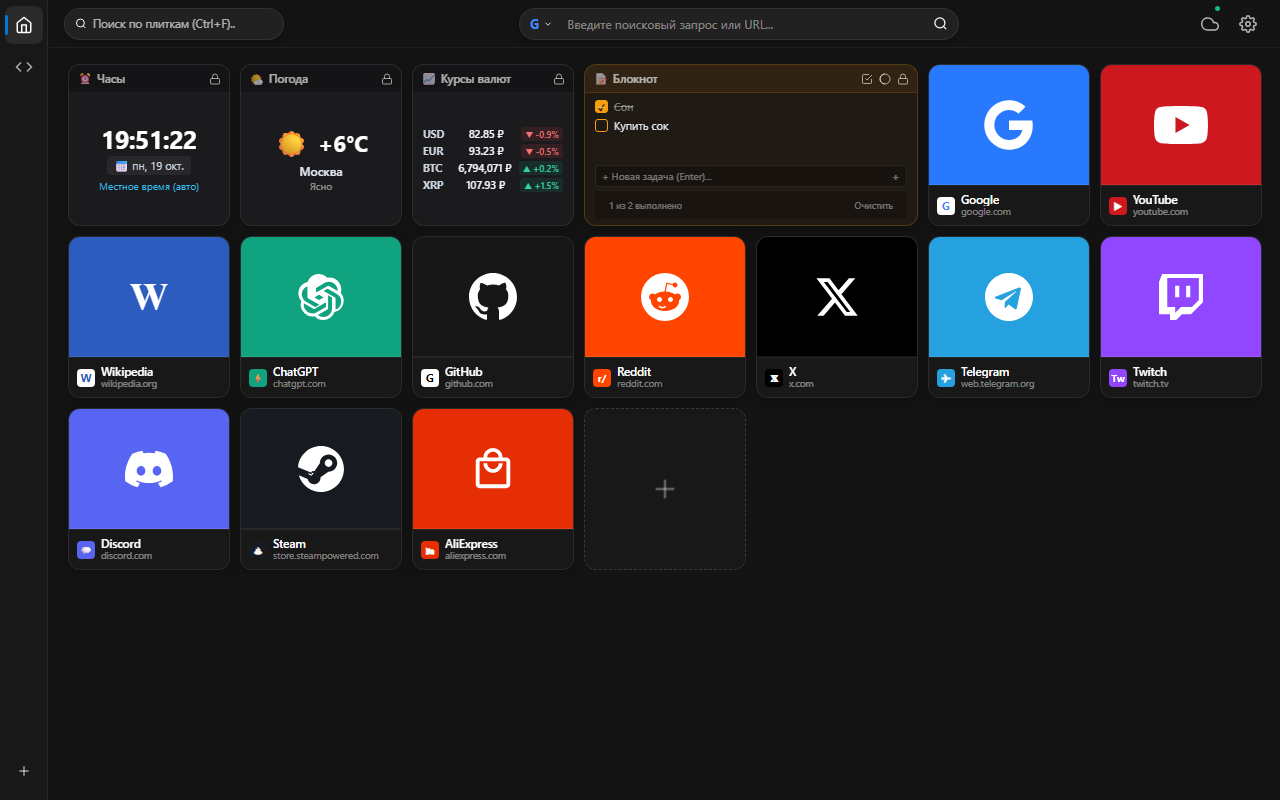Open the Twitch tile
Screen dimensions: 1280x800
(x=1181, y=317)
